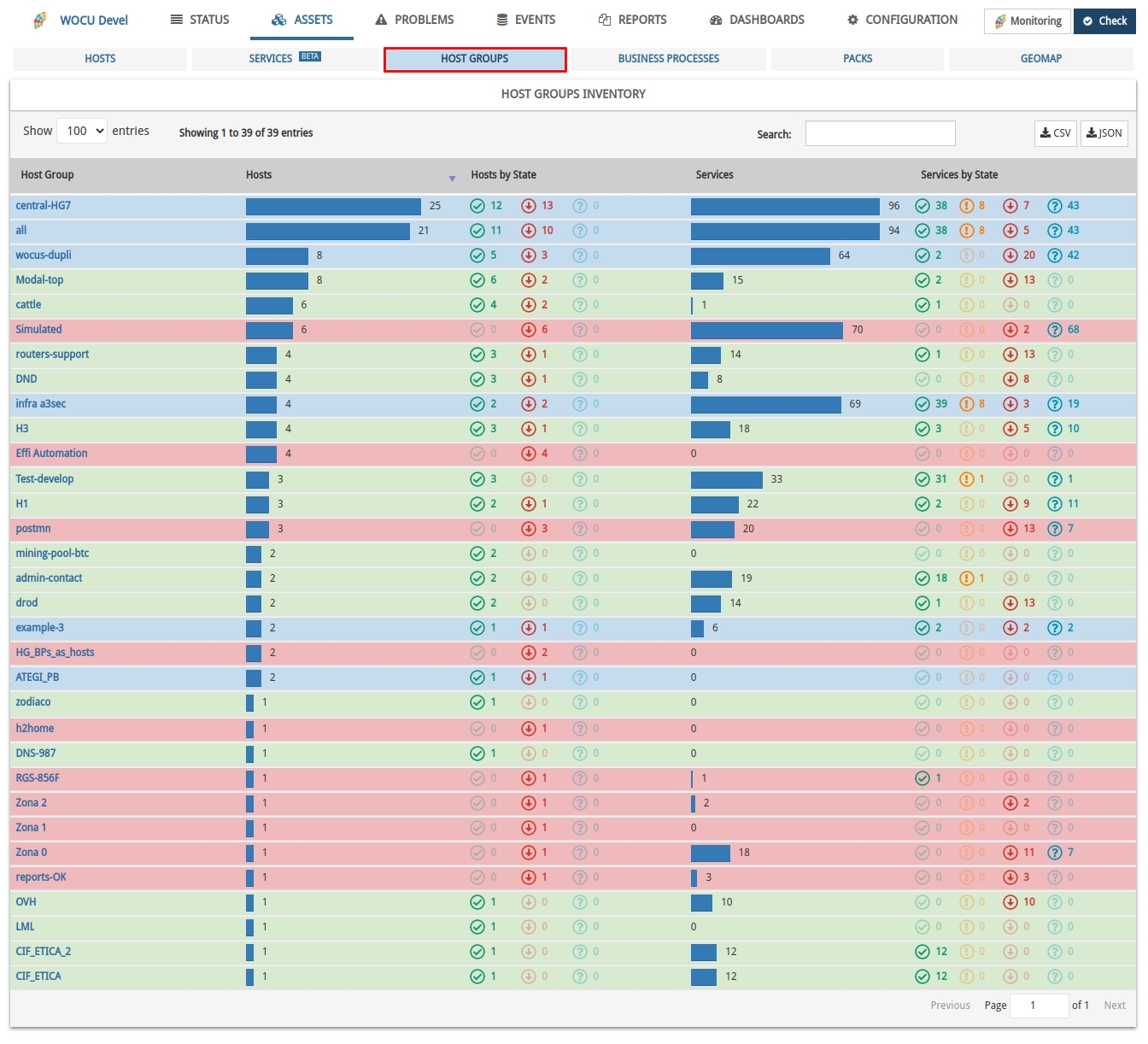Click the Page number input field

[1039, 1006]
